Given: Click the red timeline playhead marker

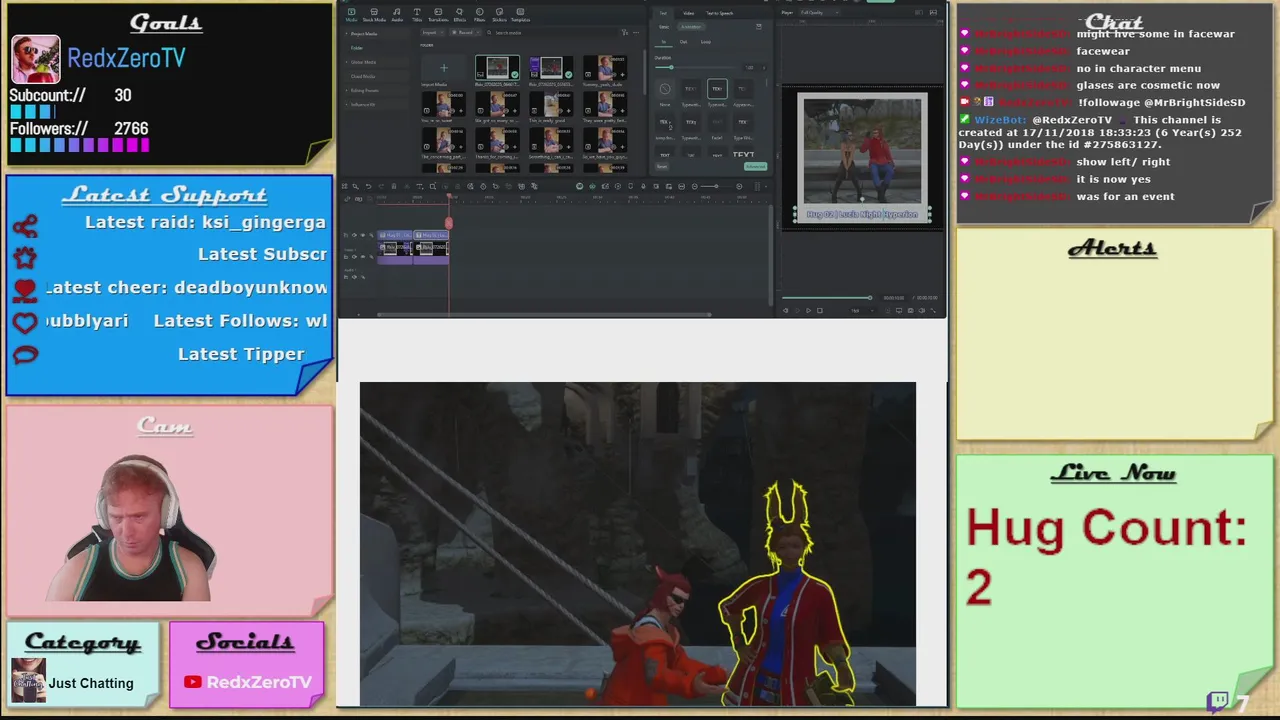Looking at the screenshot, I should click(x=449, y=223).
